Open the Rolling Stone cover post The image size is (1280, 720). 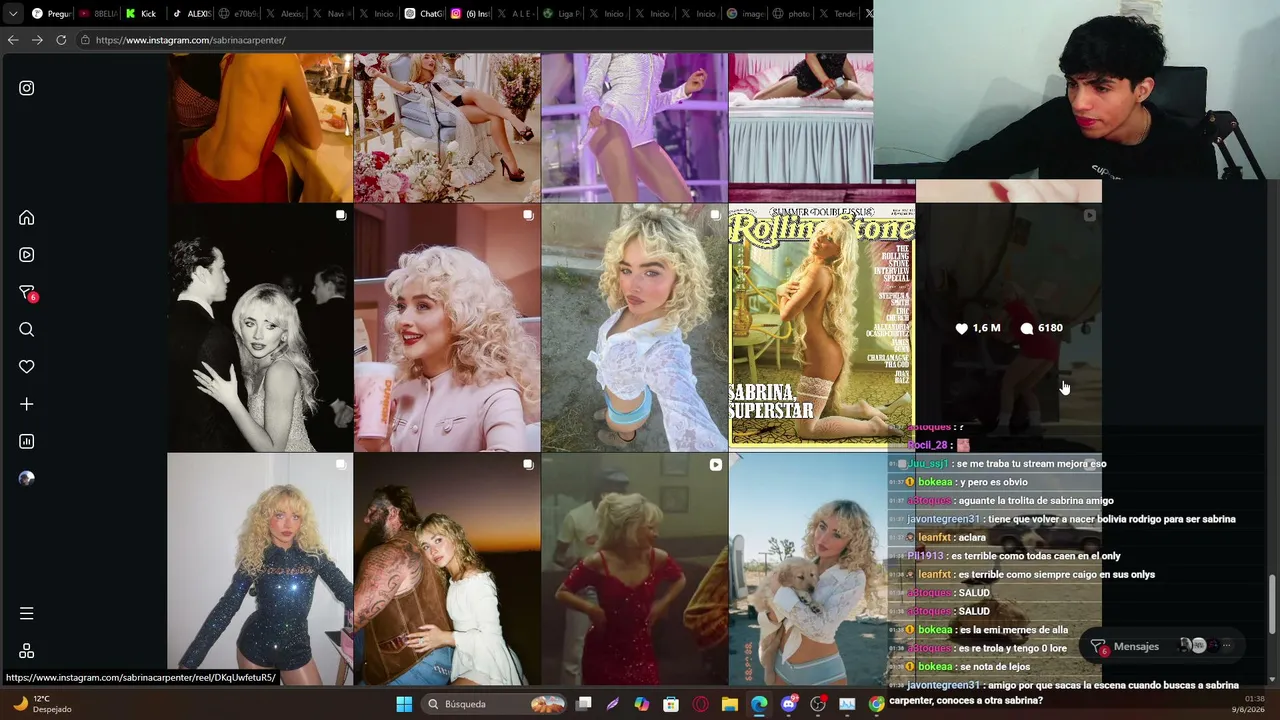point(821,328)
